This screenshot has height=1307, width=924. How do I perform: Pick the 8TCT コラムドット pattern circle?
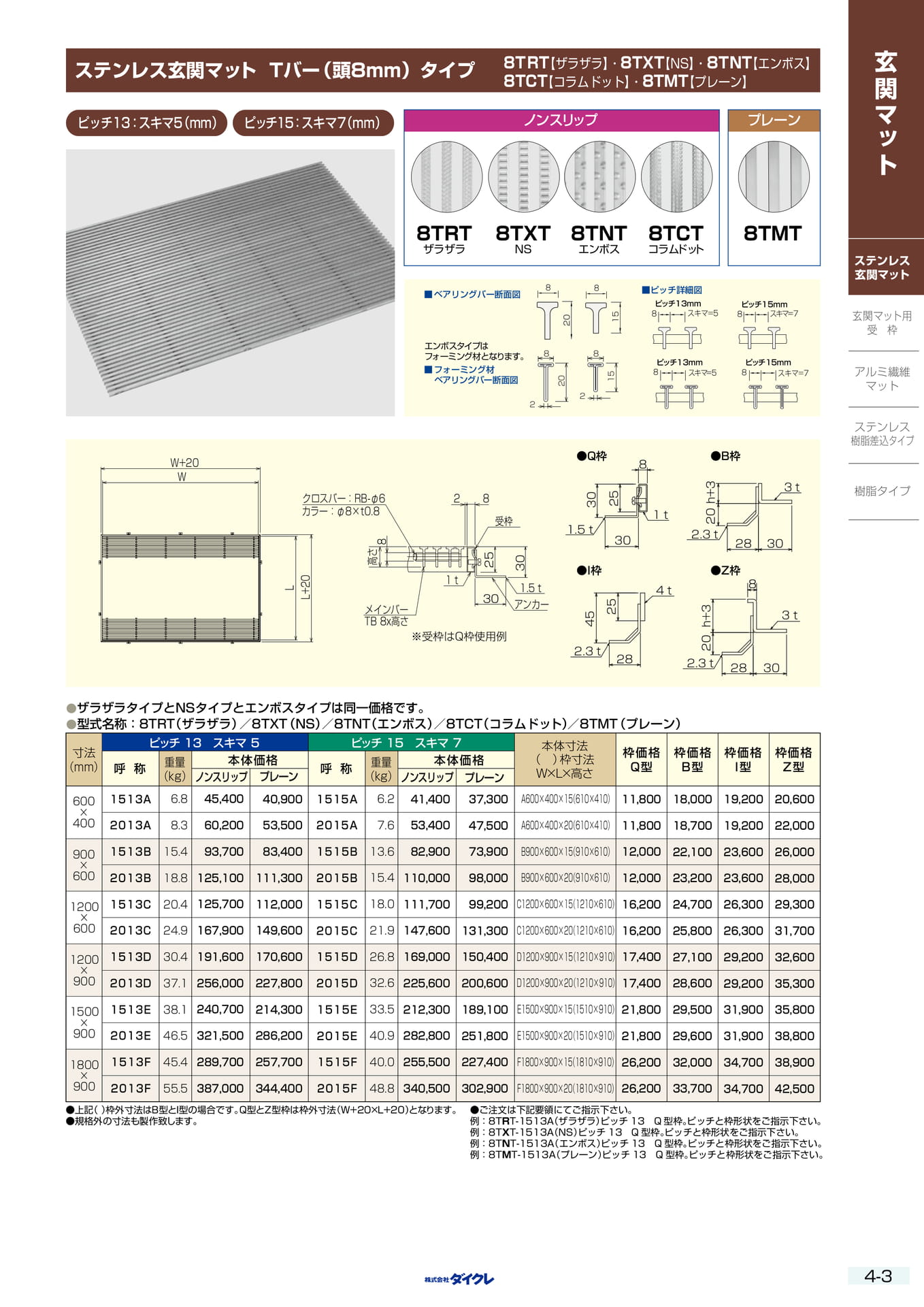coord(676,177)
